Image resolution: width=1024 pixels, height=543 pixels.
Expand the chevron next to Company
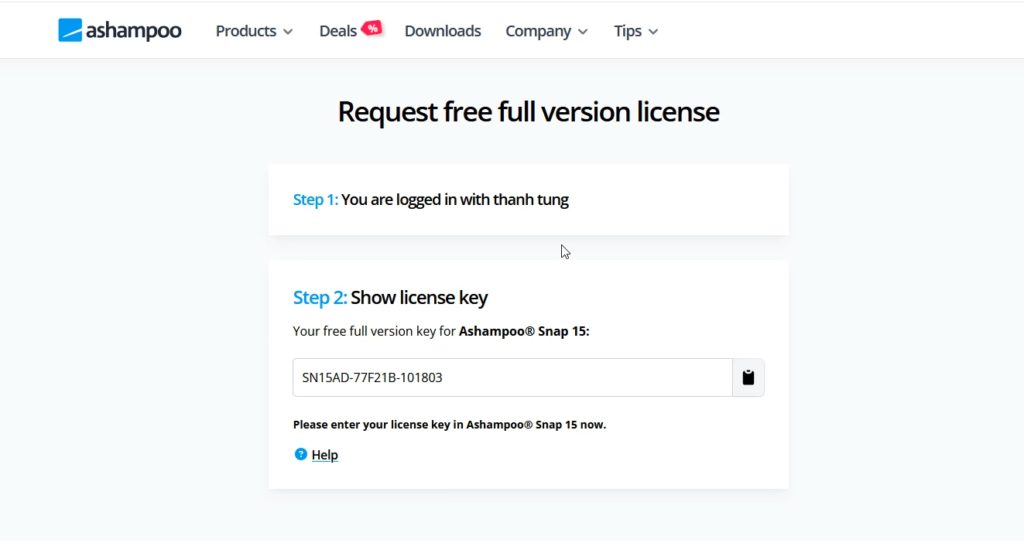point(583,31)
